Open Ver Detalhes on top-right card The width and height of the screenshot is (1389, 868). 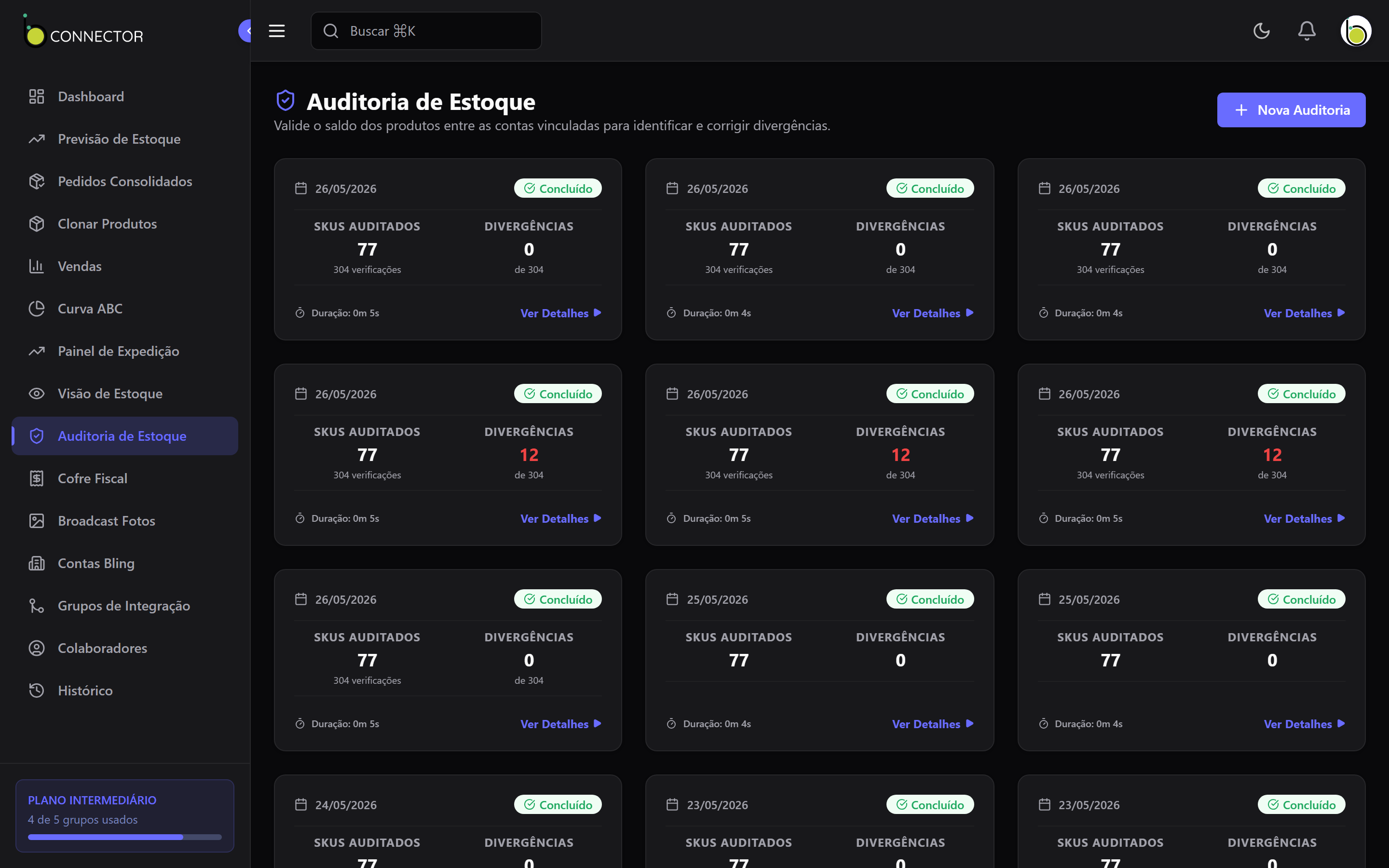(1304, 313)
